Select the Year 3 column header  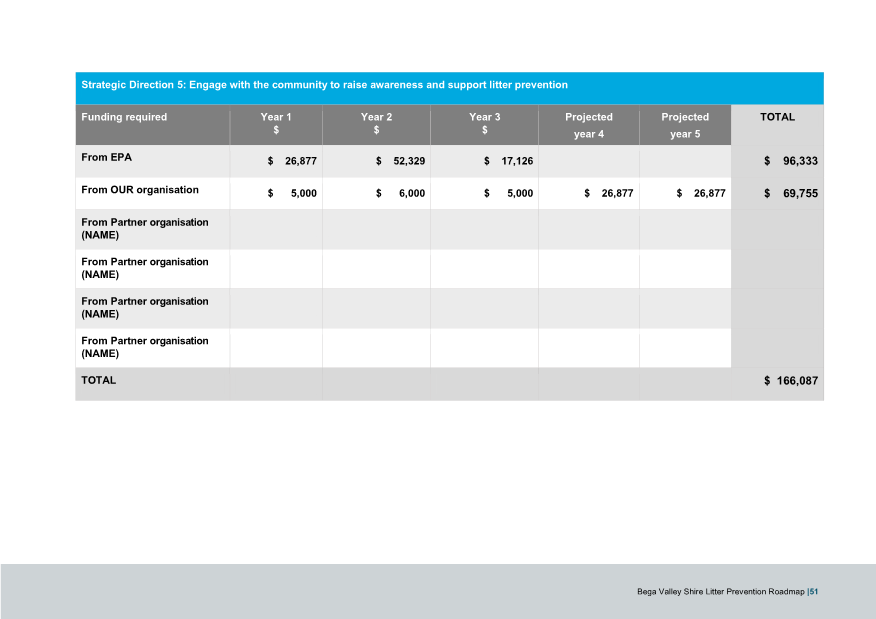[484, 123]
